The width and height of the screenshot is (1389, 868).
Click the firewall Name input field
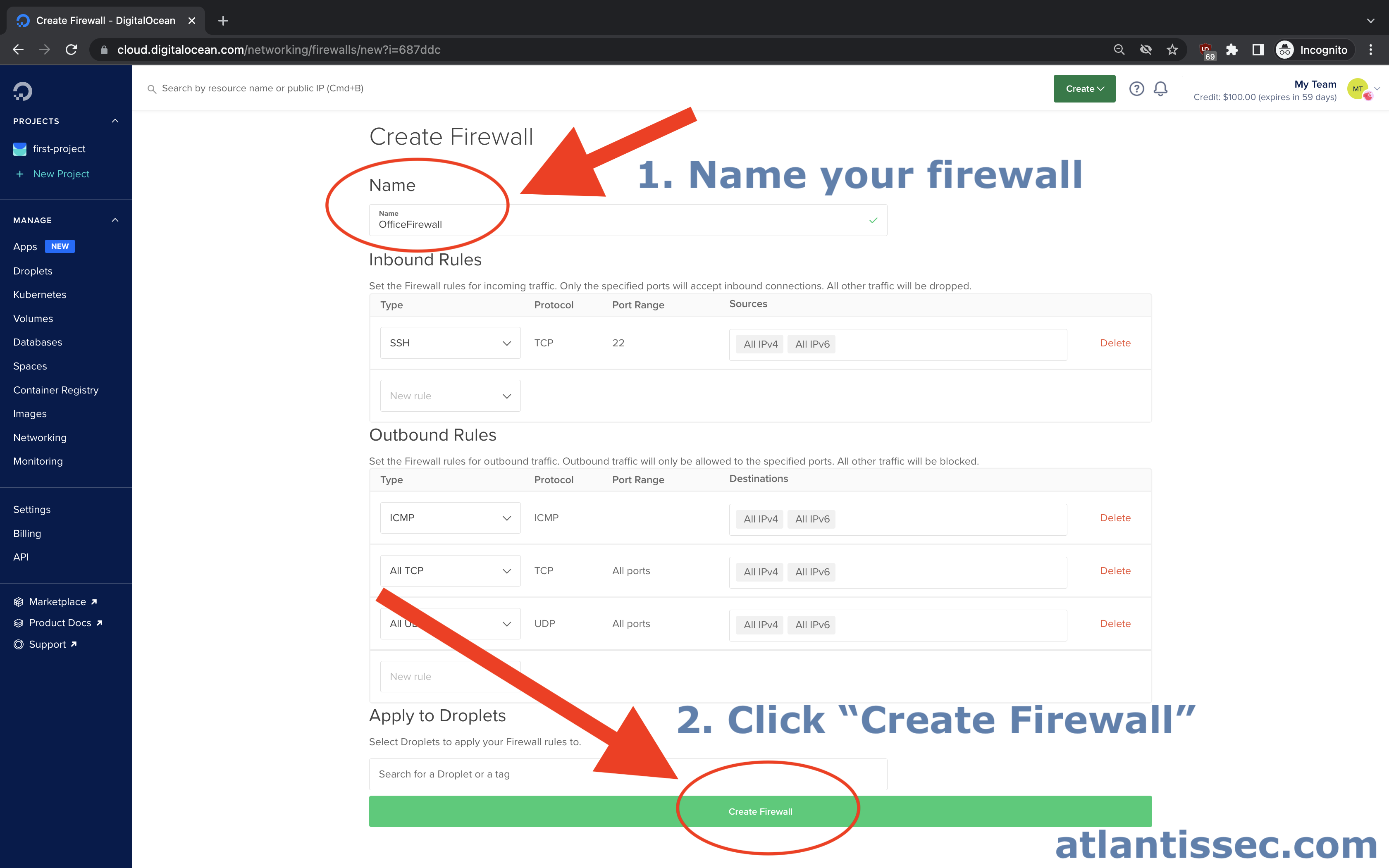point(628,220)
